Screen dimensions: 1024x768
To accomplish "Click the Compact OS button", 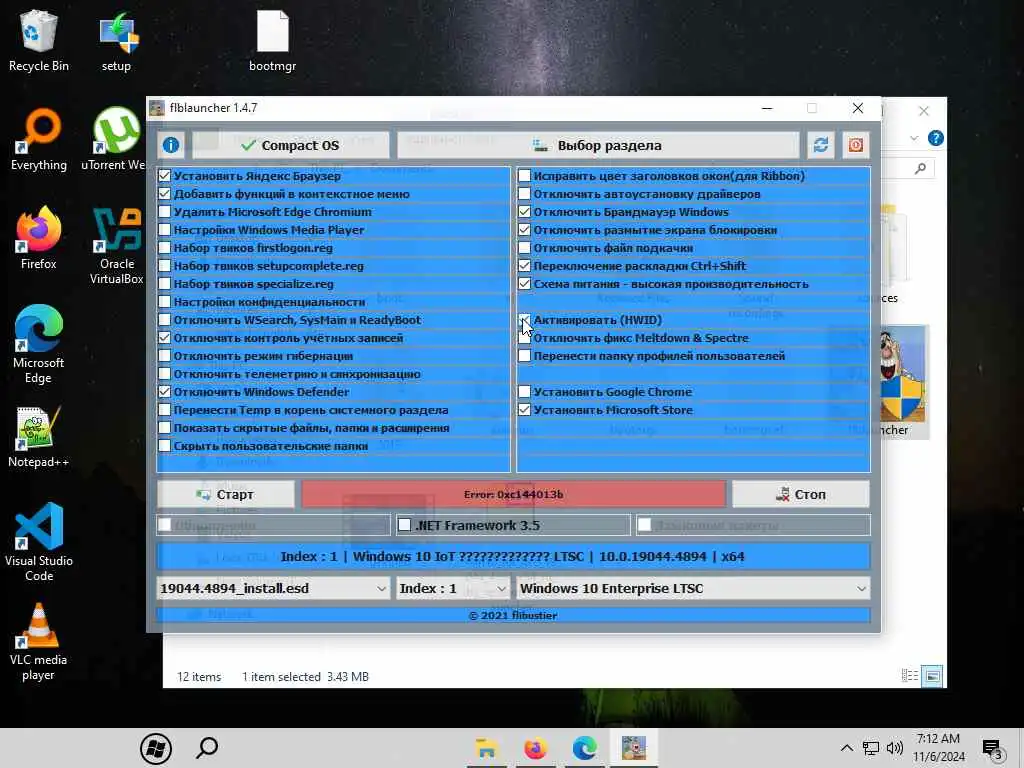I will coord(291,145).
